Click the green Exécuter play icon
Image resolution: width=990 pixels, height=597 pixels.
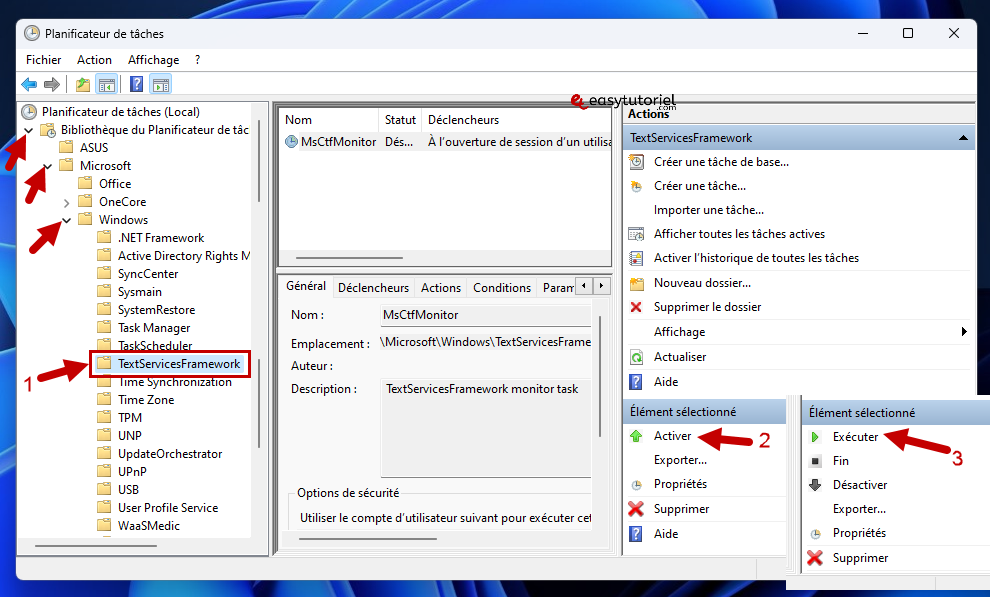pyautogui.click(x=815, y=437)
